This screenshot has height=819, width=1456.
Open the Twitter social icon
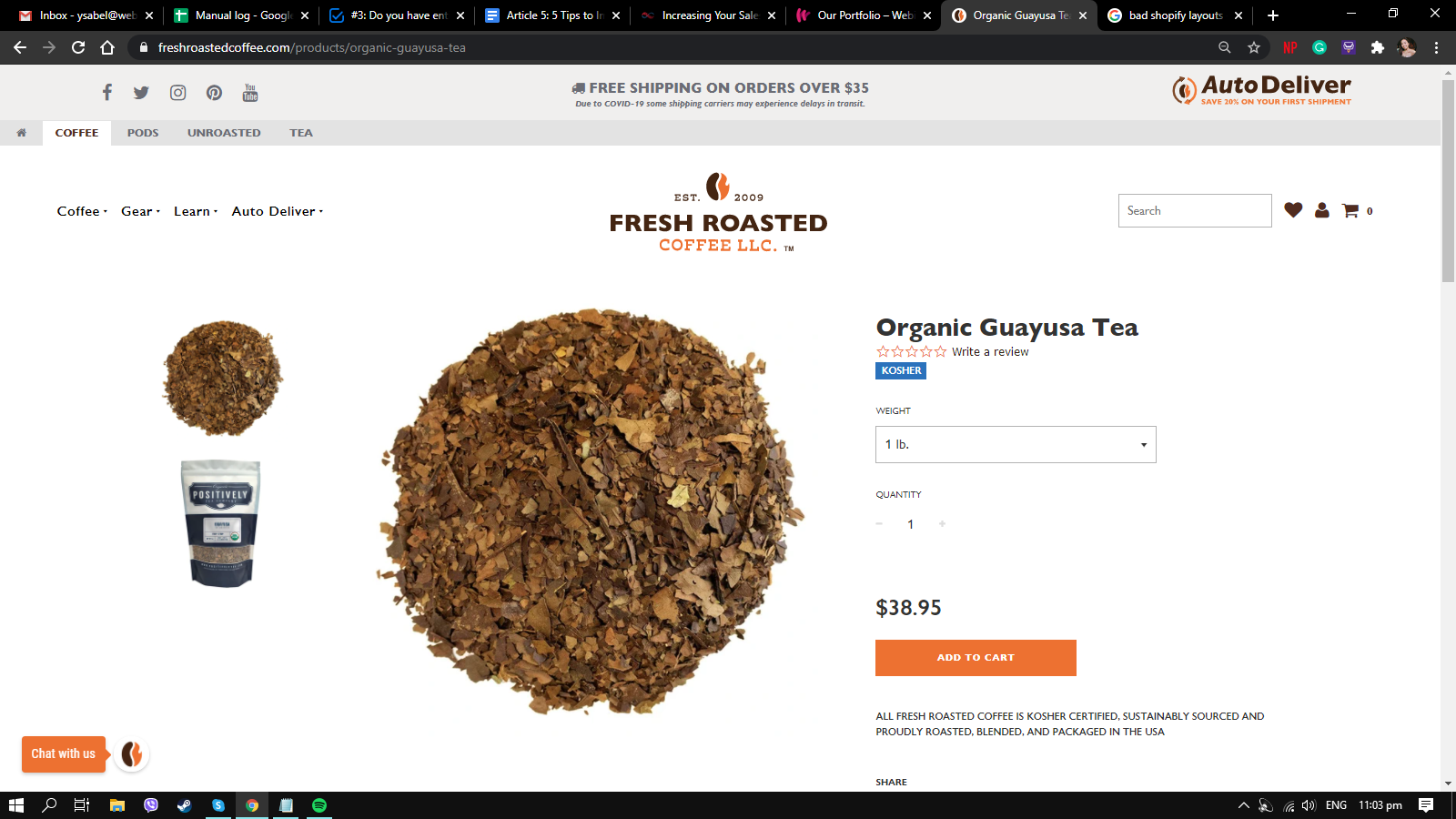[141, 93]
